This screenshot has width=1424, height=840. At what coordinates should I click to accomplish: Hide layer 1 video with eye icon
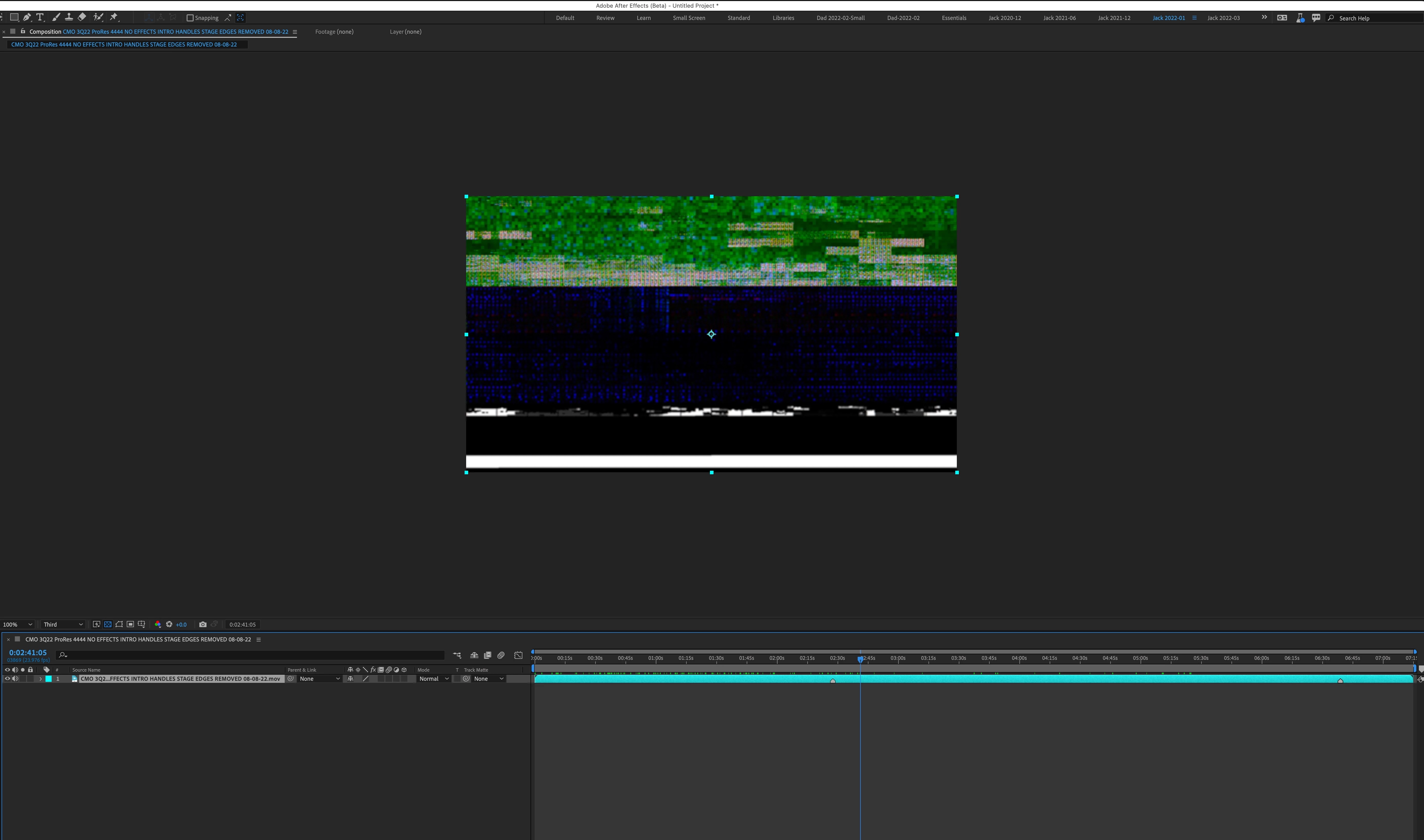7,679
